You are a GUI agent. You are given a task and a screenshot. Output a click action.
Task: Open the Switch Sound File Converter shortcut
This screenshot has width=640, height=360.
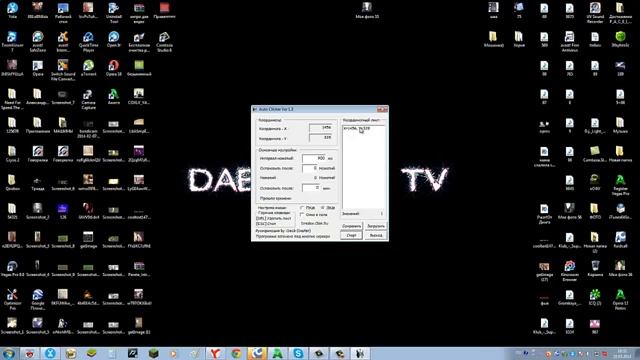(x=63, y=70)
